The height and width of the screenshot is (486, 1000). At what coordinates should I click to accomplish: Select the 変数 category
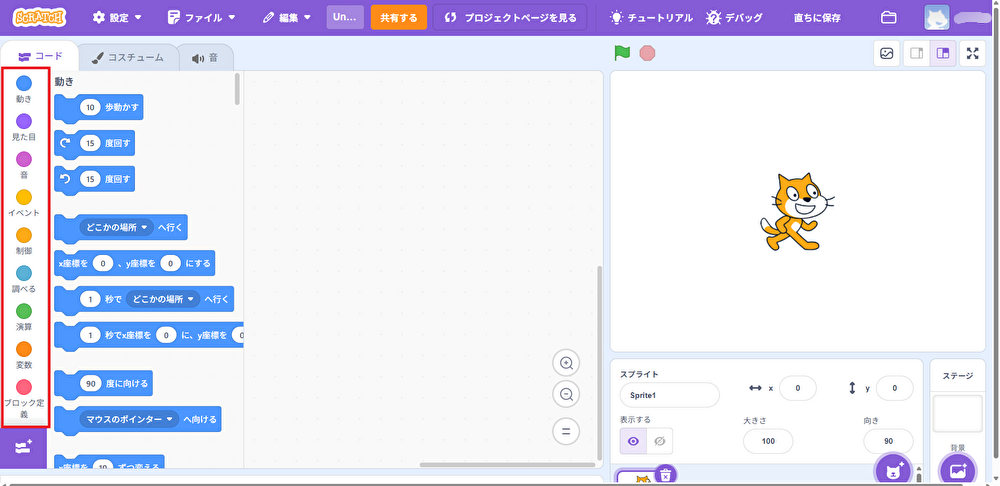[x=24, y=355]
